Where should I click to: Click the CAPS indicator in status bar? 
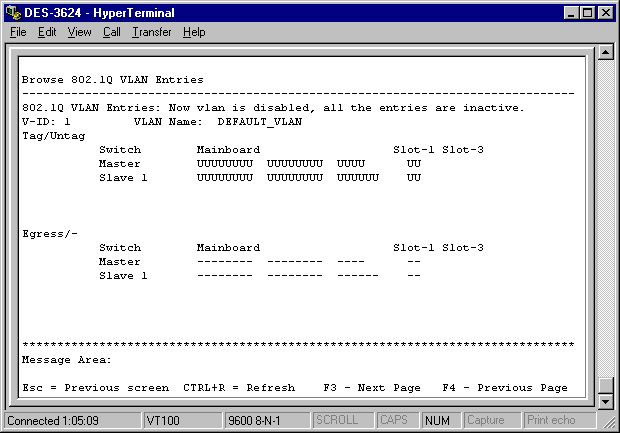coord(398,421)
